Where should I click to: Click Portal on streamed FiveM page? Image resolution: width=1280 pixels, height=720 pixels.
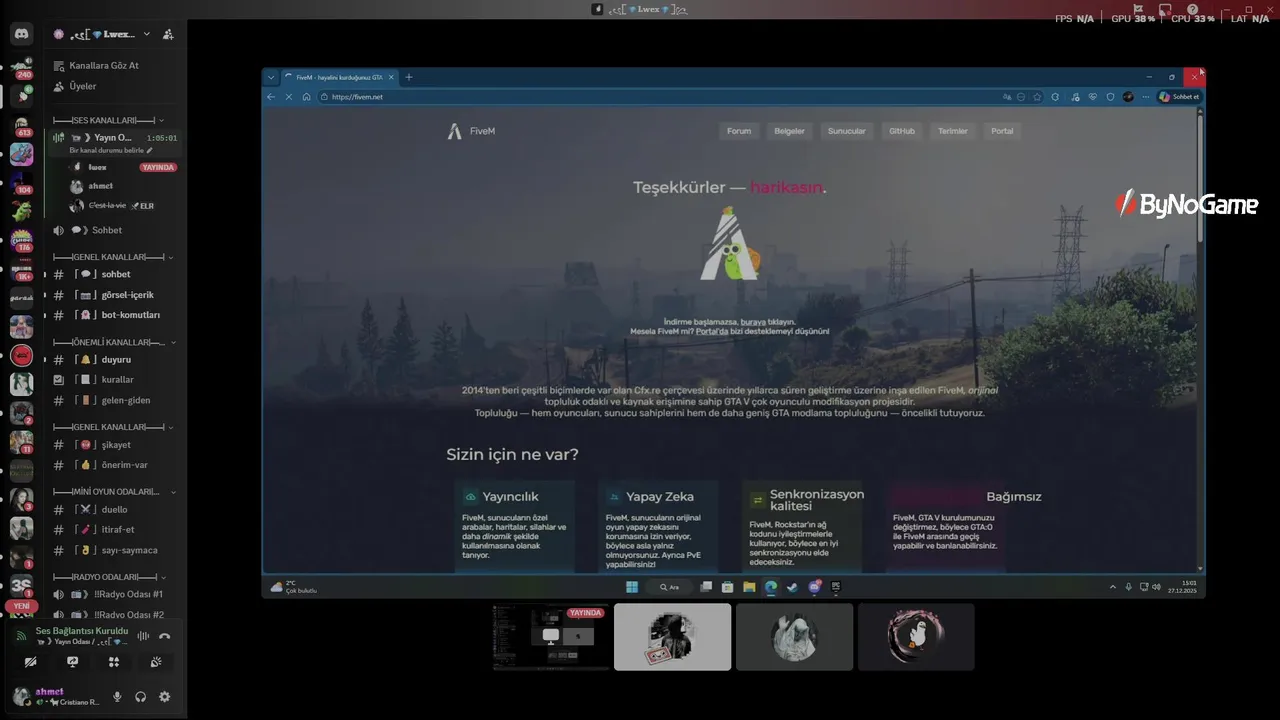click(x=1002, y=131)
